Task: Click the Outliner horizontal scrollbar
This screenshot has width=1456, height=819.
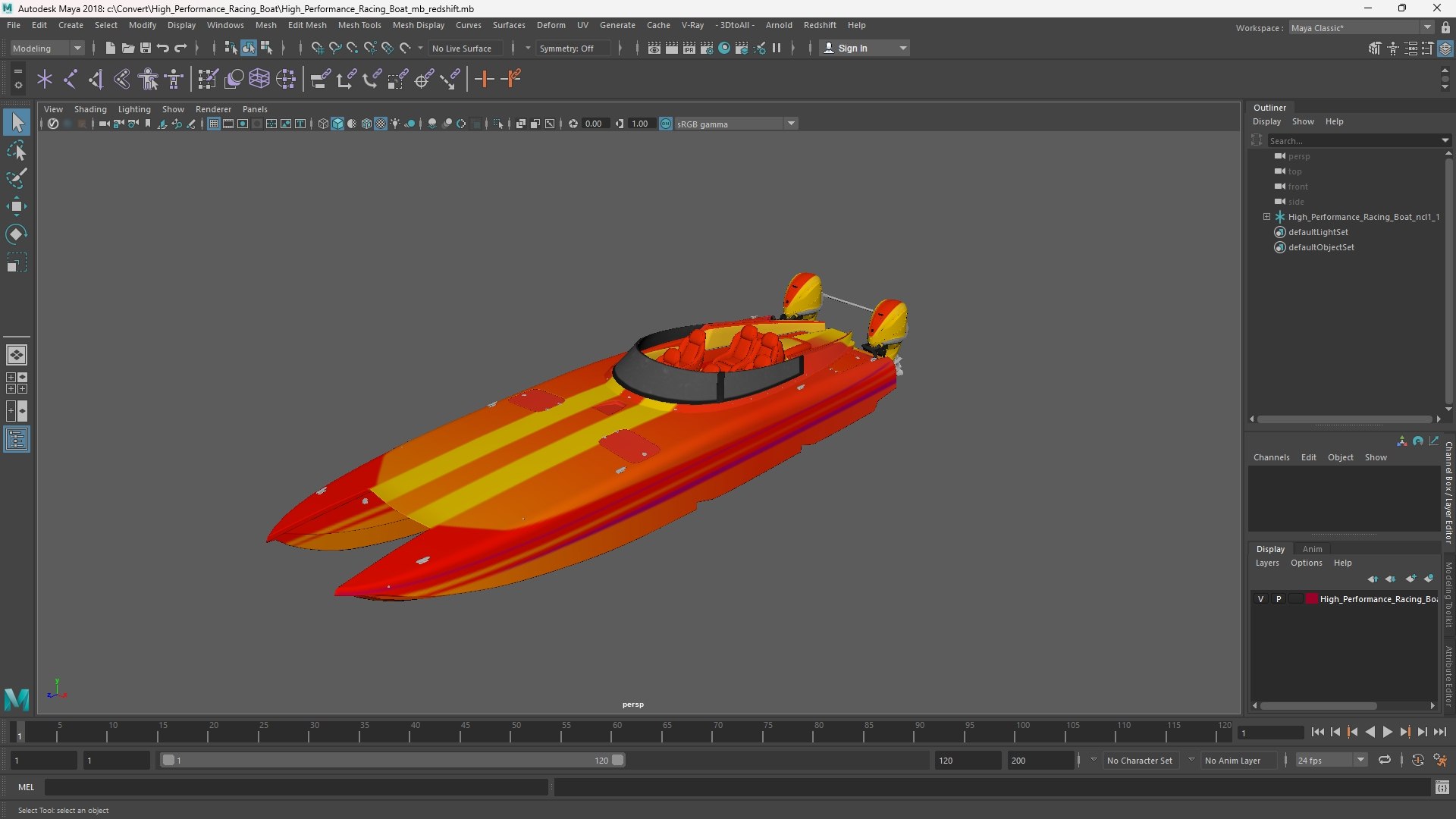Action: coord(1345,419)
